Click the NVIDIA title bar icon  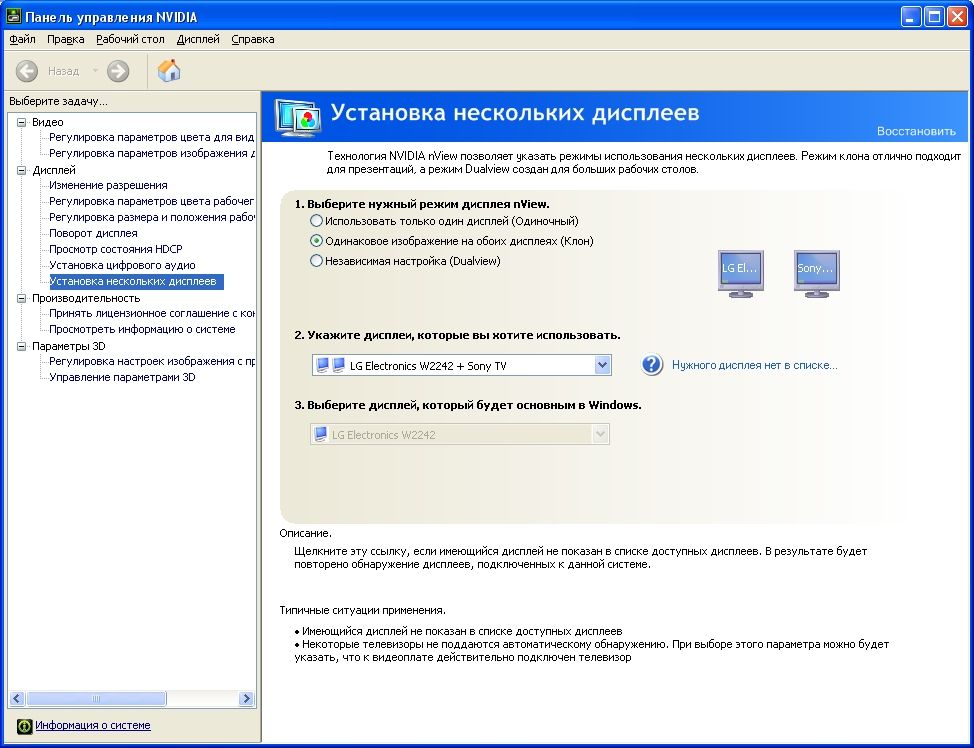tap(14, 16)
